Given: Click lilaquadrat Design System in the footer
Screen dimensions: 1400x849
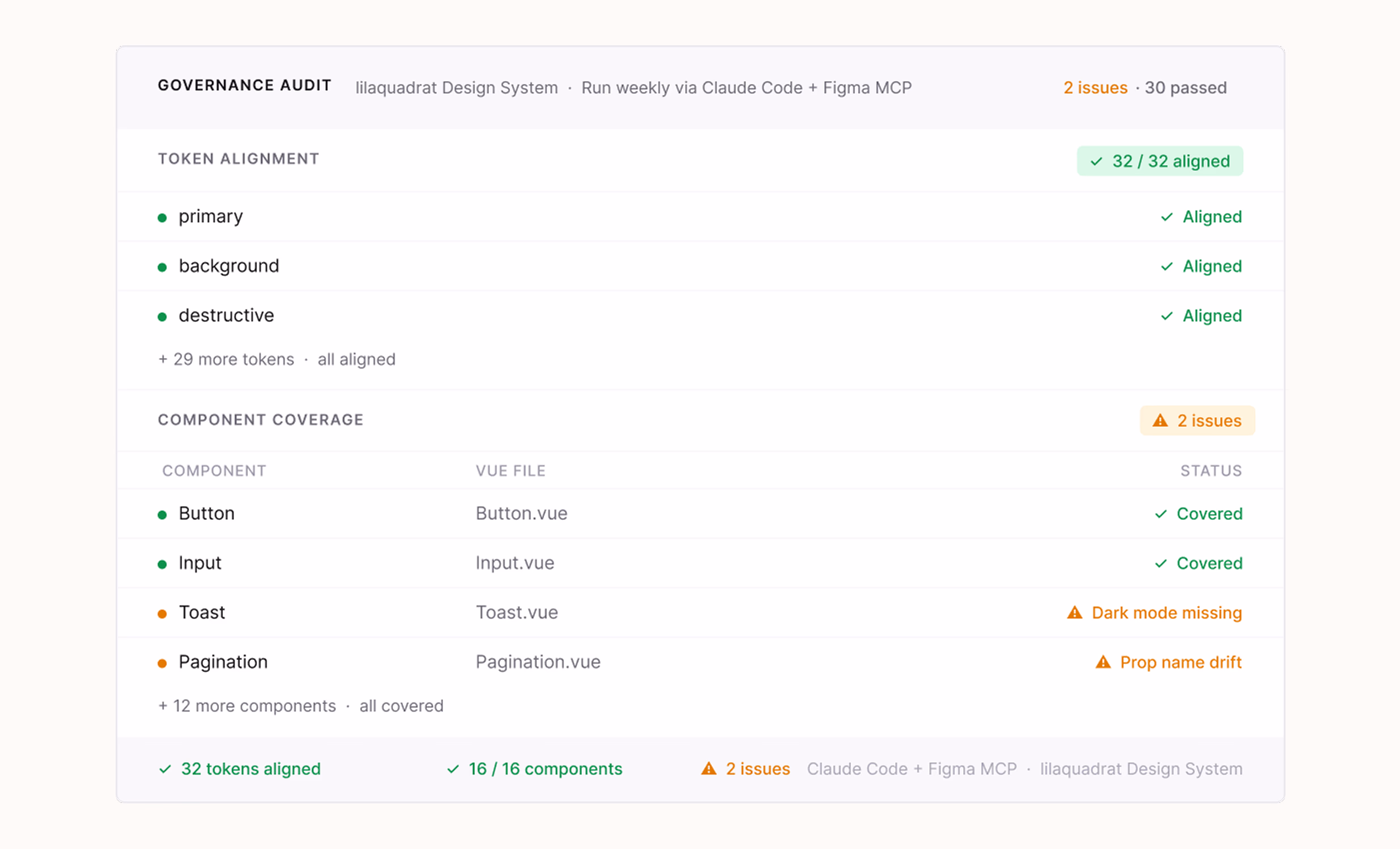Looking at the screenshot, I should click(1141, 770).
